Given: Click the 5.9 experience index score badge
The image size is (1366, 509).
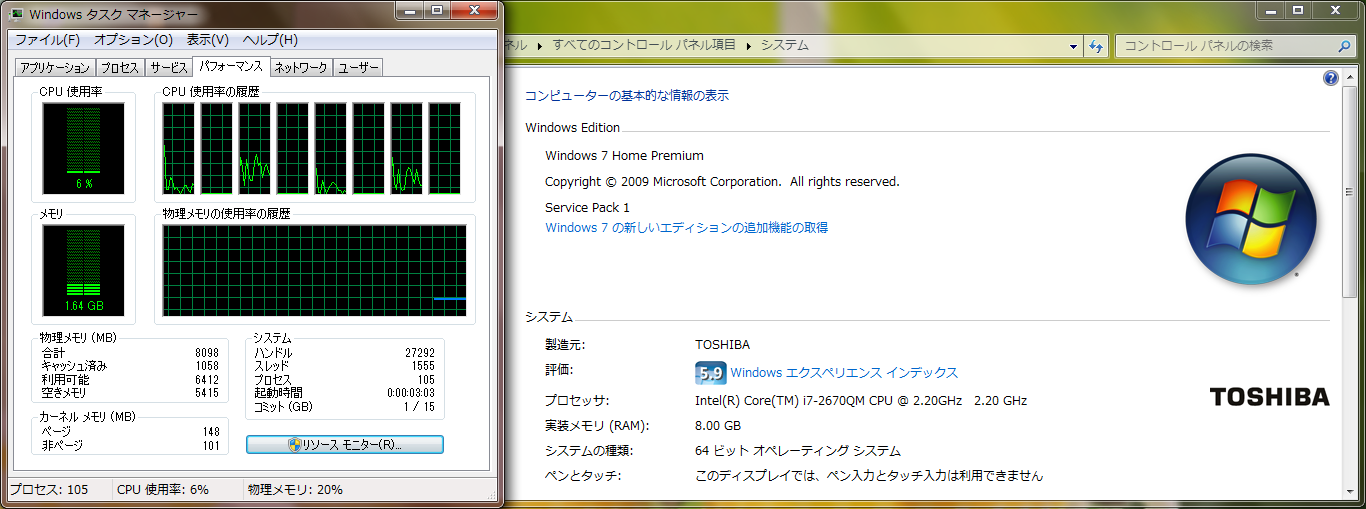Looking at the screenshot, I should point(710,373).
